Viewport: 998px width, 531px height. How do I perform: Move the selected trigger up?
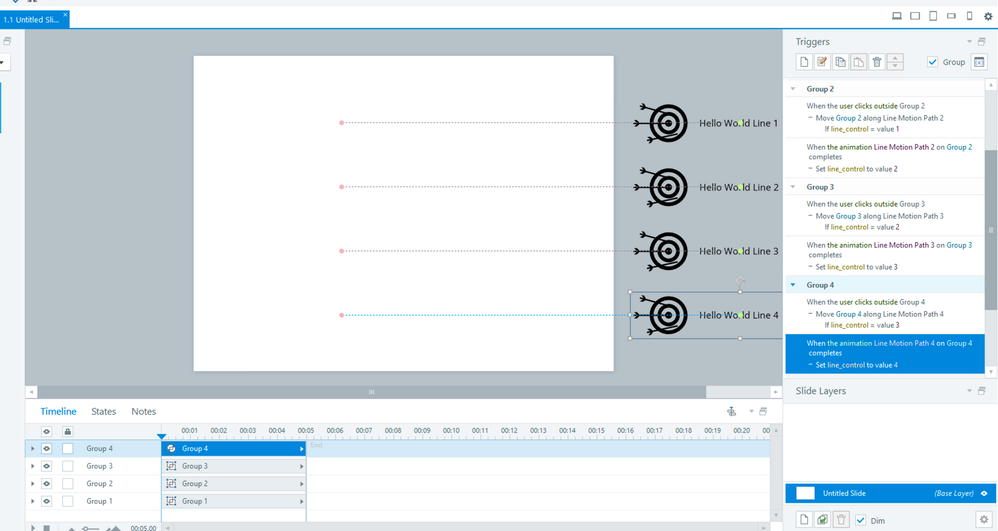click(895, 58)
